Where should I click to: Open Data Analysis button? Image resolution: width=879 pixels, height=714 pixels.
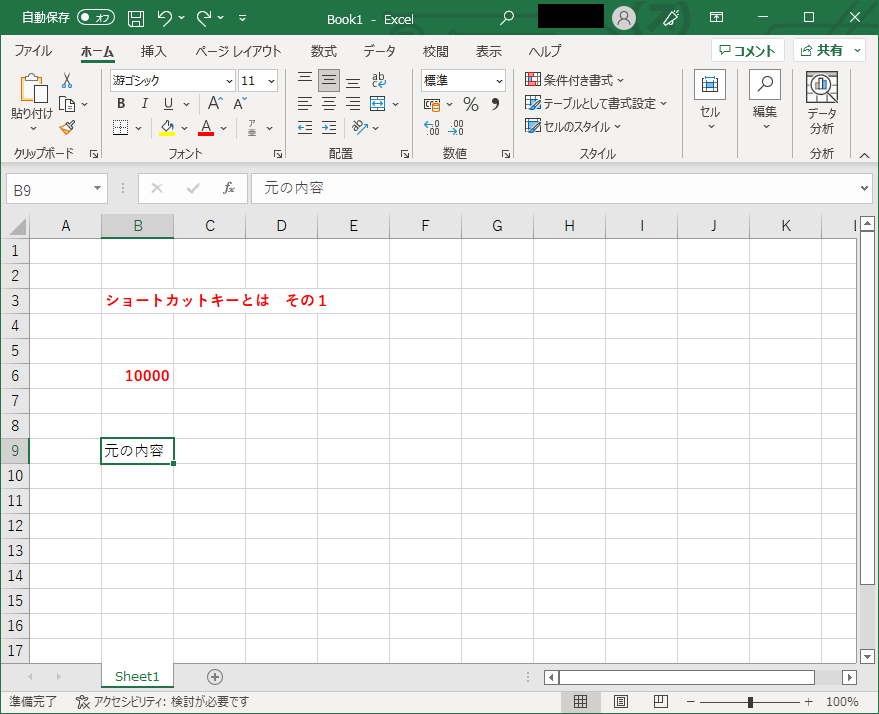coord(822,103)
